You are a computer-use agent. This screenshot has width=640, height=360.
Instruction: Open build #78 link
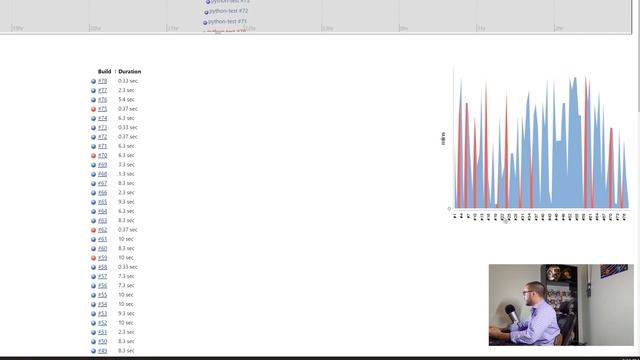click(102, 81)
